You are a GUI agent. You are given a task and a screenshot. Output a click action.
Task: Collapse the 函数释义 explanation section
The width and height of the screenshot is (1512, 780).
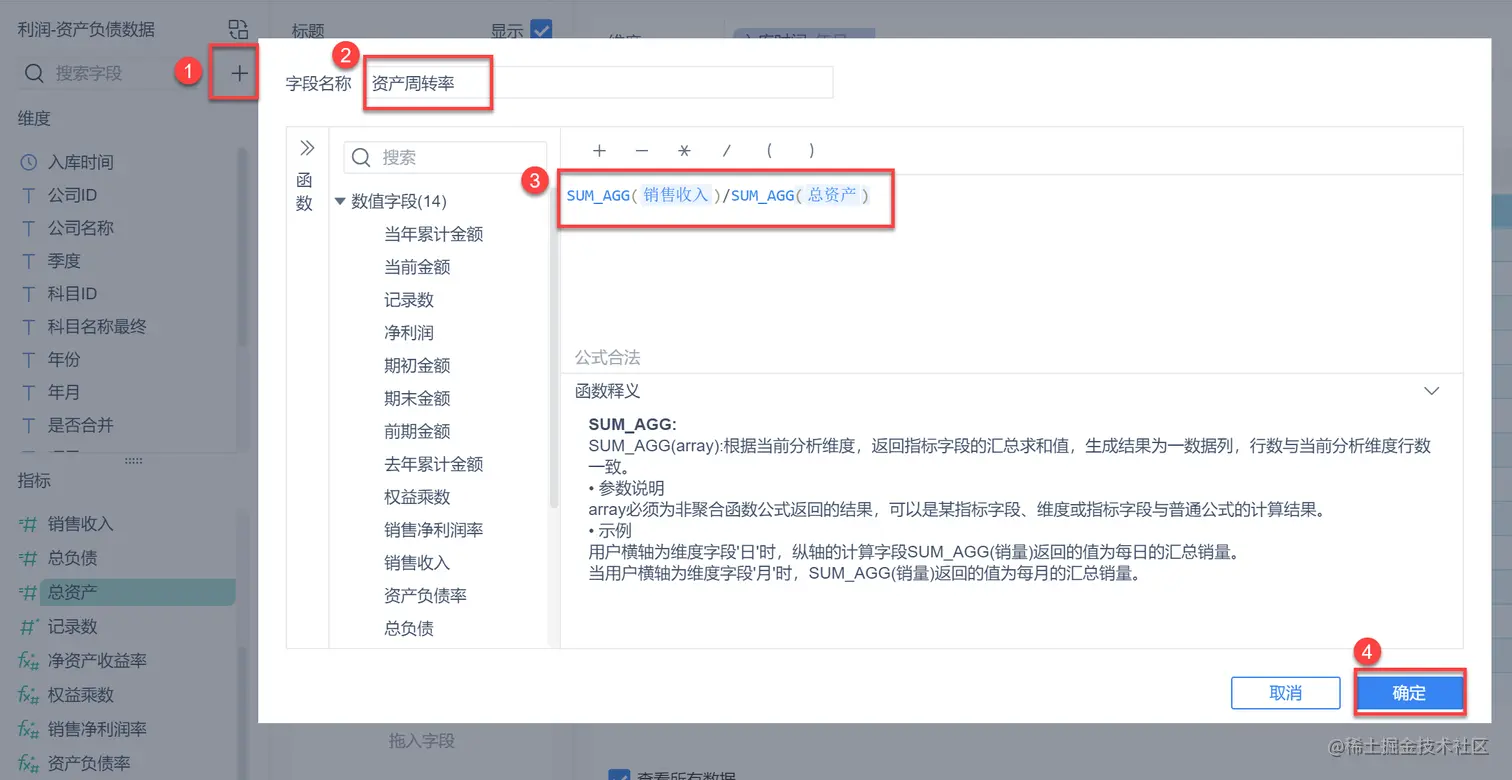pos(1431,390)
